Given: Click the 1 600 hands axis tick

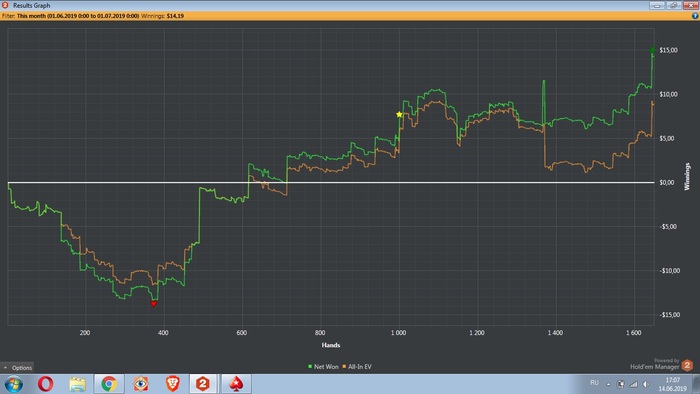Looking at the screenshot, I should pyautogui.click(x=633, y=333).
